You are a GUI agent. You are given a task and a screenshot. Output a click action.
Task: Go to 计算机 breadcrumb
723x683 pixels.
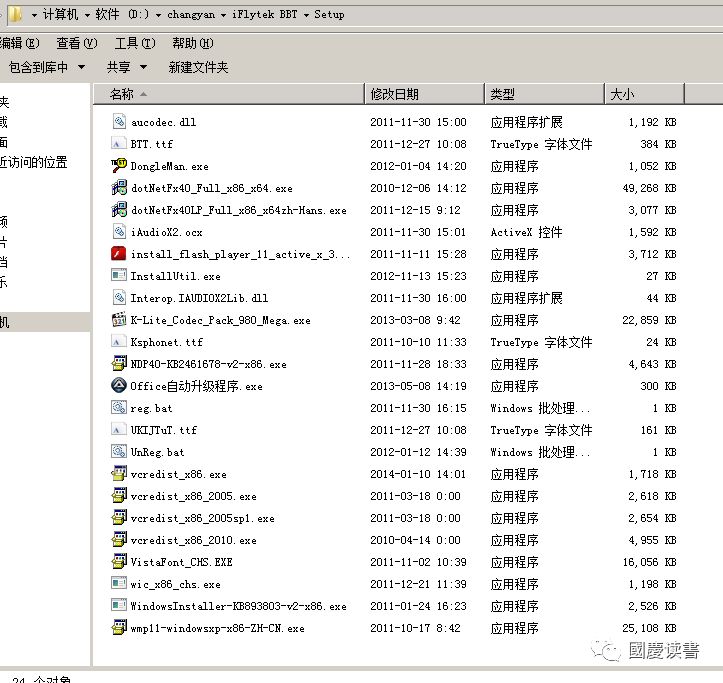(60, 15)
